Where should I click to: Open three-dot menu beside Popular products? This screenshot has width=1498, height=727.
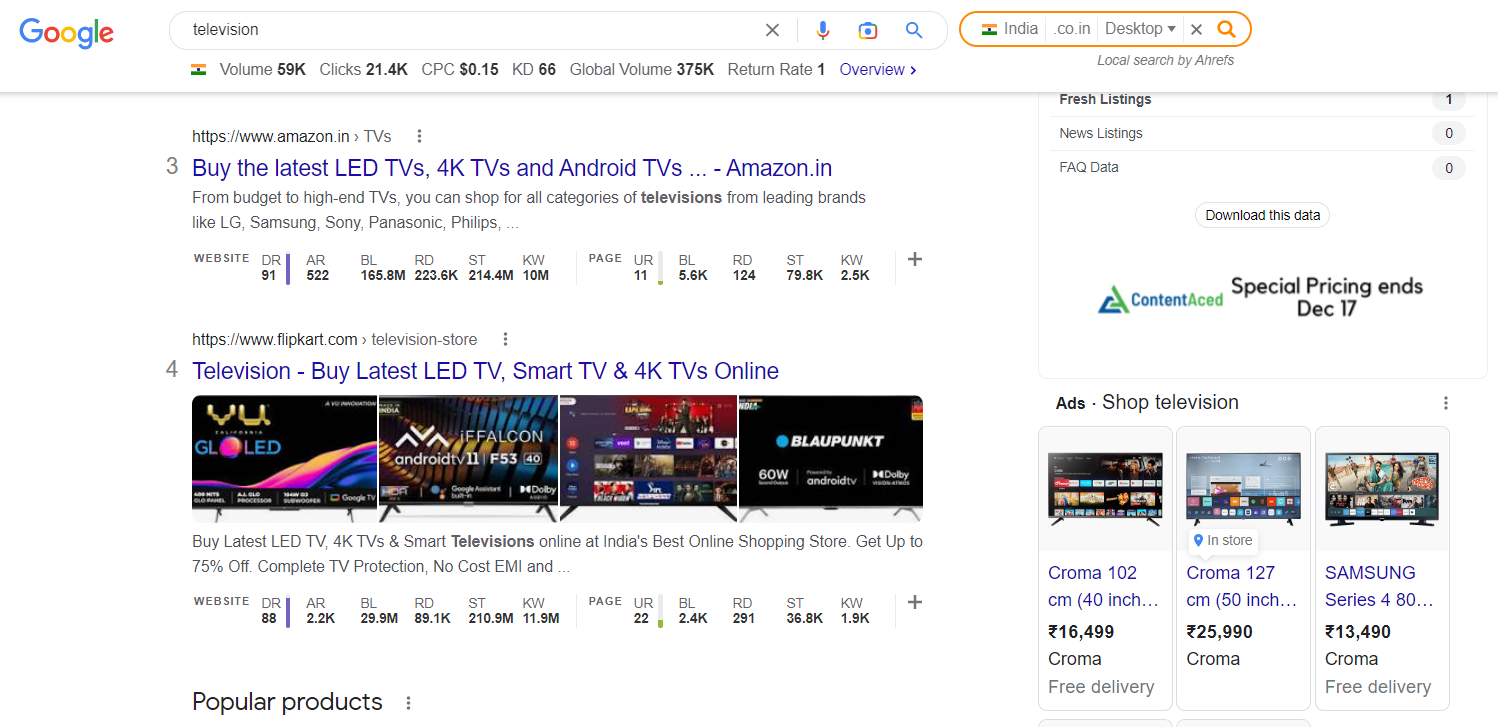click(408, 703)
